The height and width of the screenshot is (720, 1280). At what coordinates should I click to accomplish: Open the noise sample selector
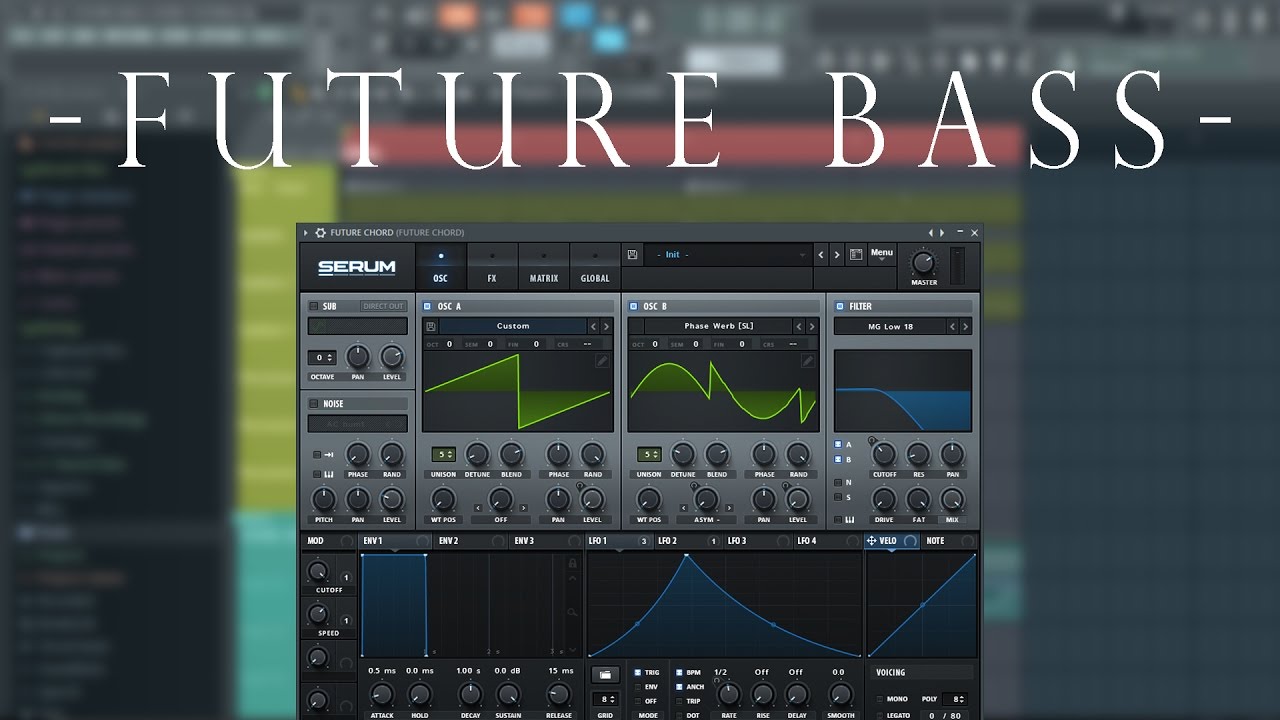point(357,424)
